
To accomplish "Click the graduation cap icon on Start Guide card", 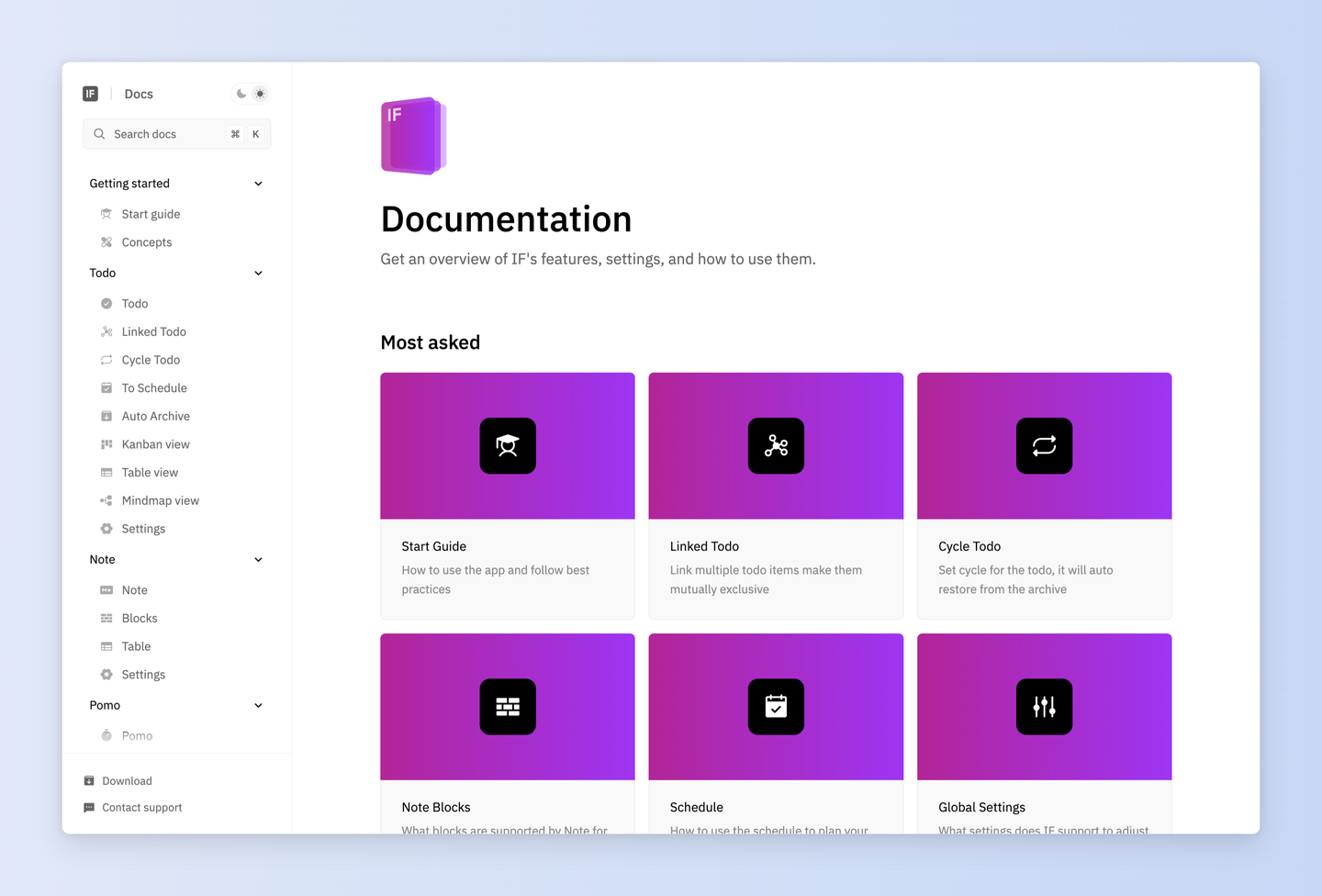I will click(x=508, y=446).
